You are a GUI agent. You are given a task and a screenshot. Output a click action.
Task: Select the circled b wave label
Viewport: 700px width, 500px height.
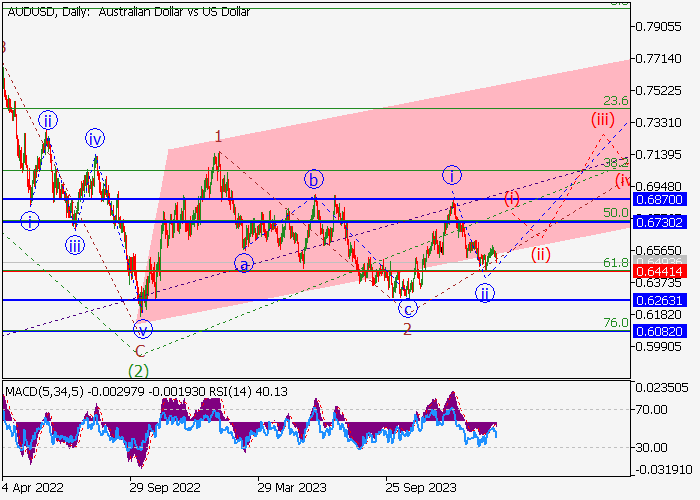pyautogui.click(x=314, y=180)
